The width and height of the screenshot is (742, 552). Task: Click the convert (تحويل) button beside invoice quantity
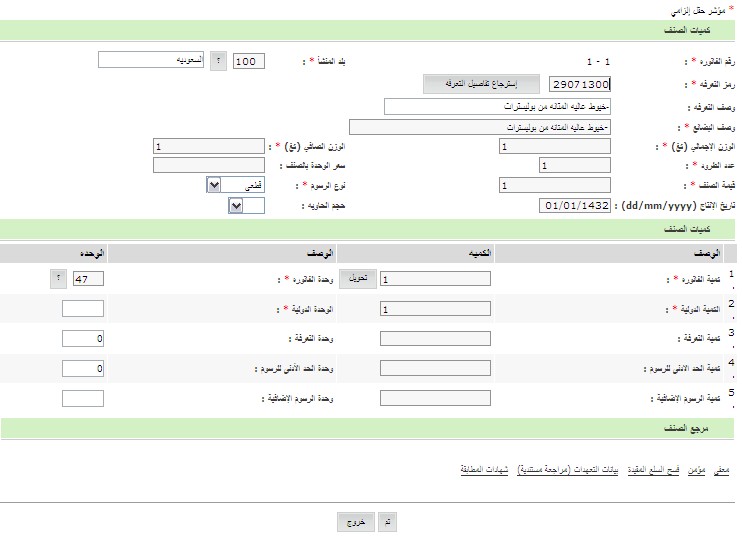click(359, 280)
